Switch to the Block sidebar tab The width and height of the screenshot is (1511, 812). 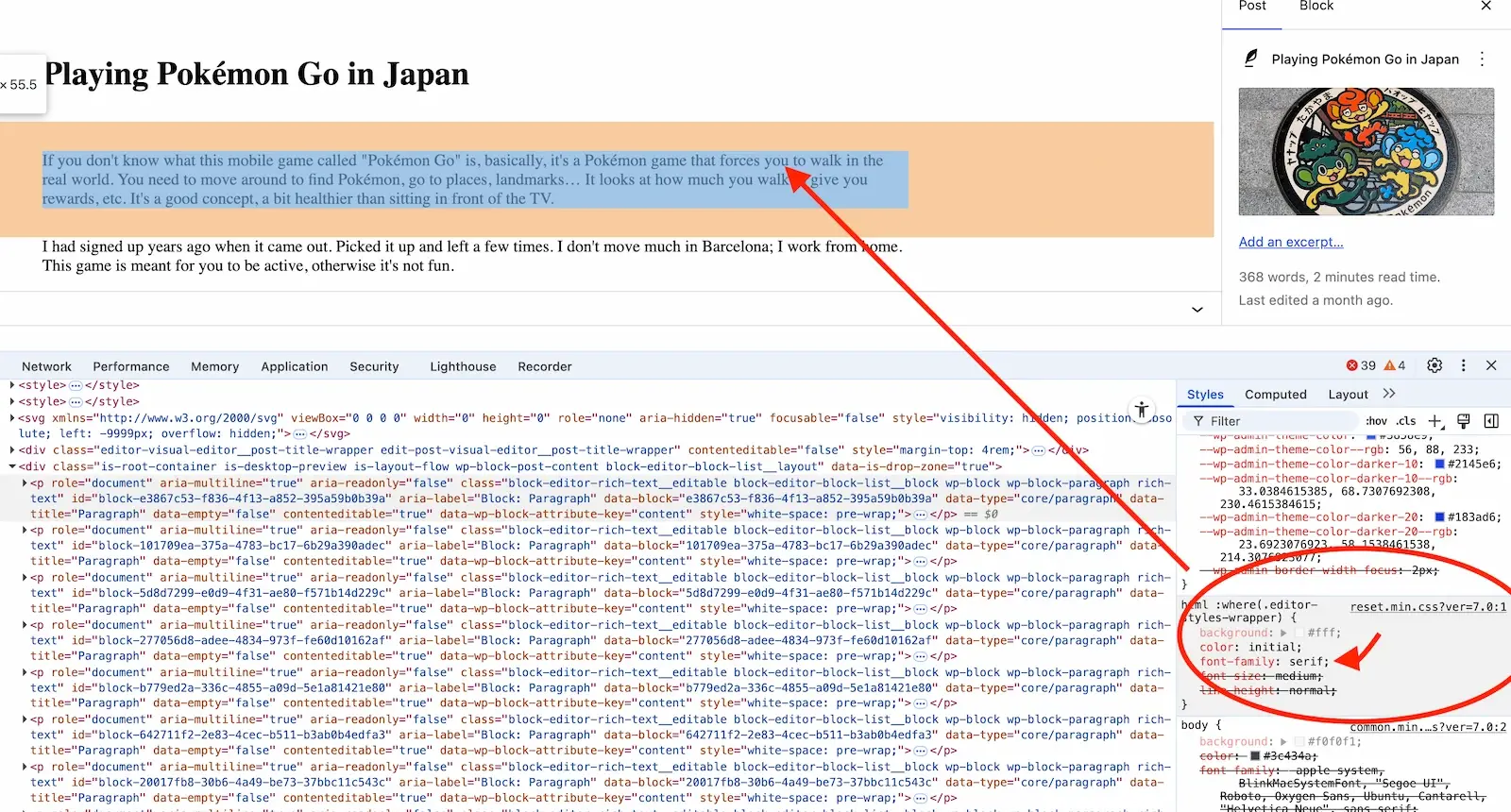1316,7
